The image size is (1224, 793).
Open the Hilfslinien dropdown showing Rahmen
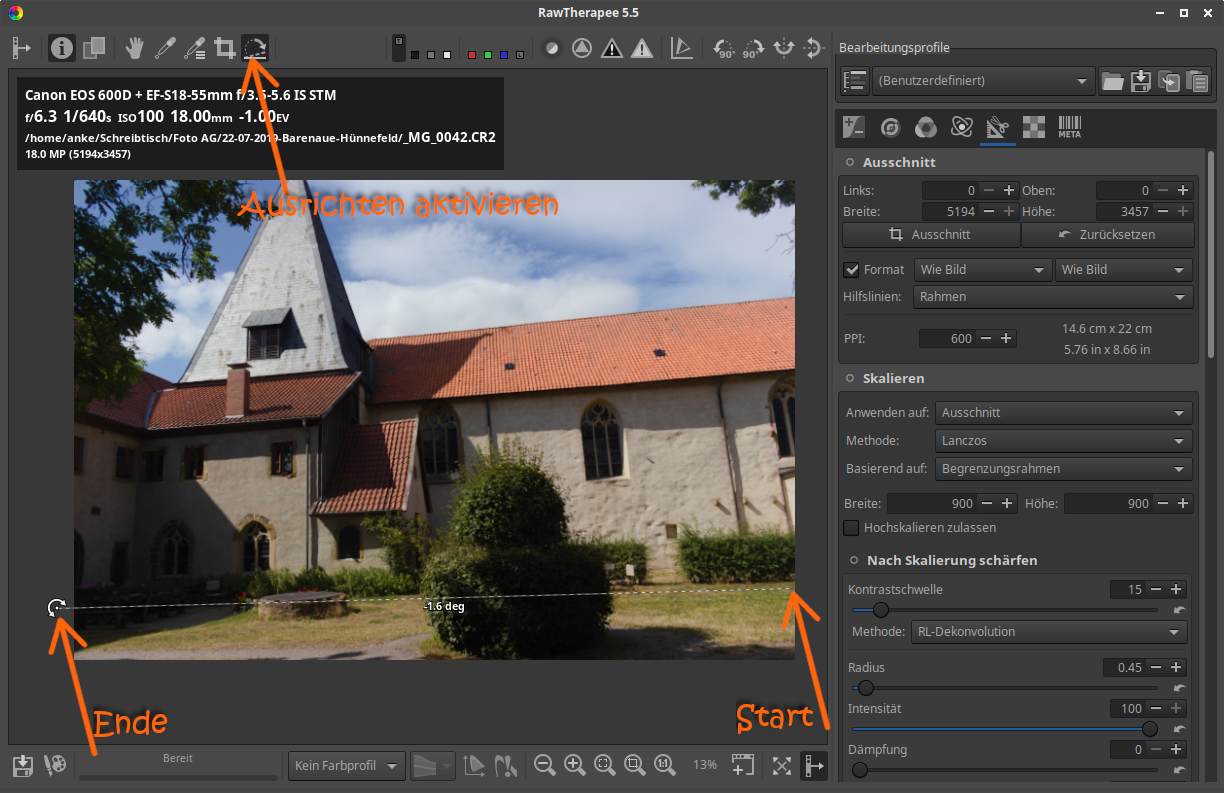tap(1053, 297)
